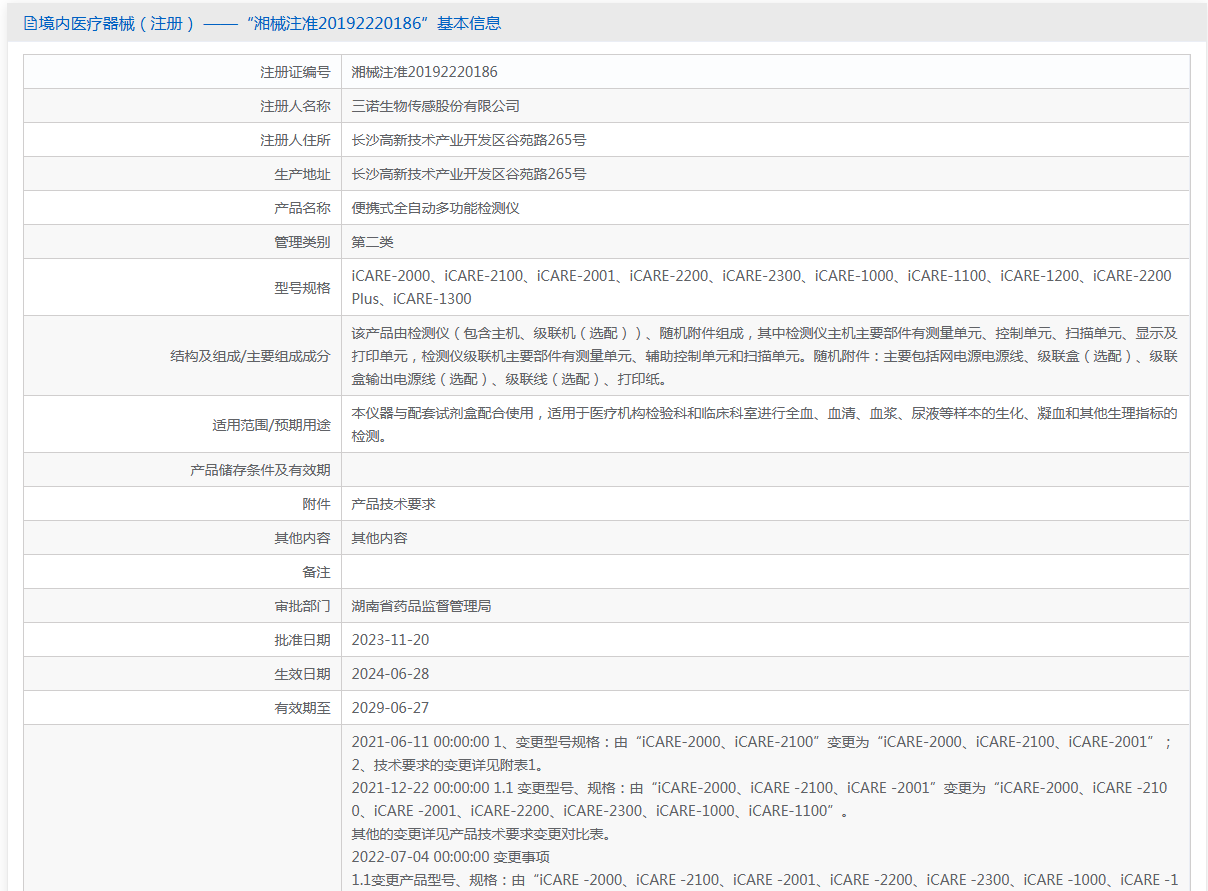Click the 型号规格 label cell
1208x891 pixels.
(x=182, y=287)
